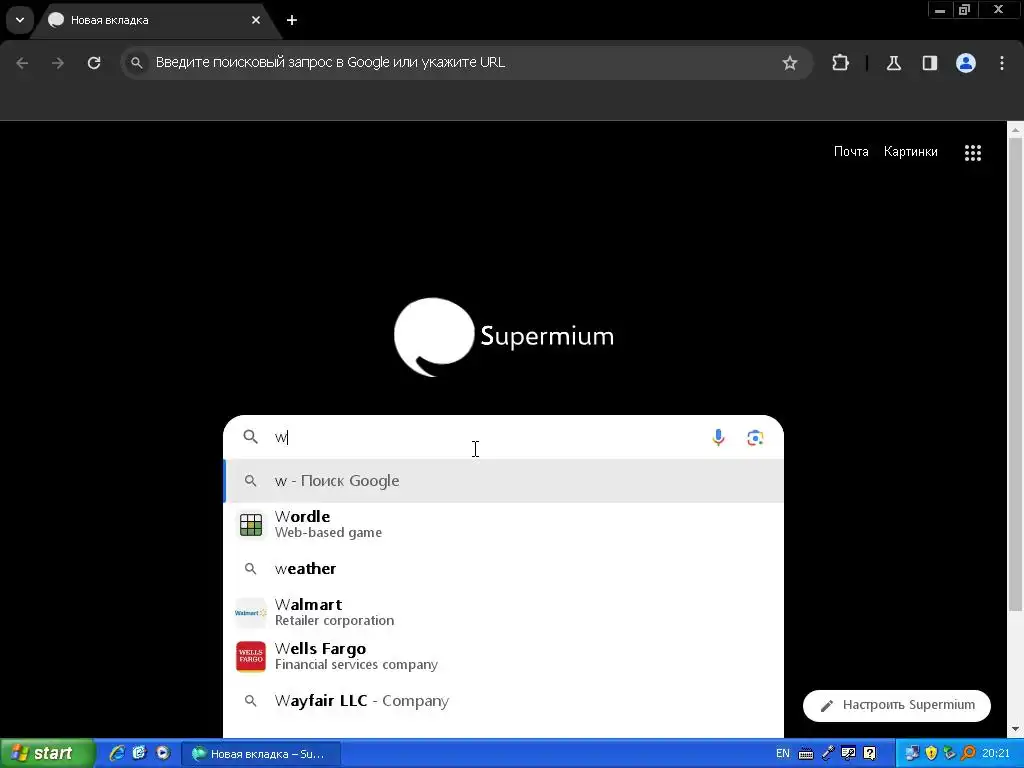The image size is (1024, 768).
Task: Open the Картинки link
Action: [x=910, y=152]
